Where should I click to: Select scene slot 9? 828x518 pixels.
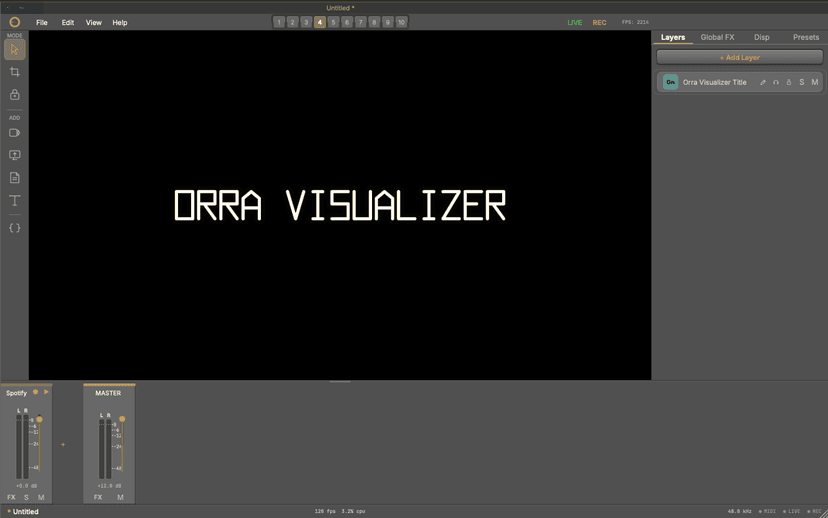[388, 22]
